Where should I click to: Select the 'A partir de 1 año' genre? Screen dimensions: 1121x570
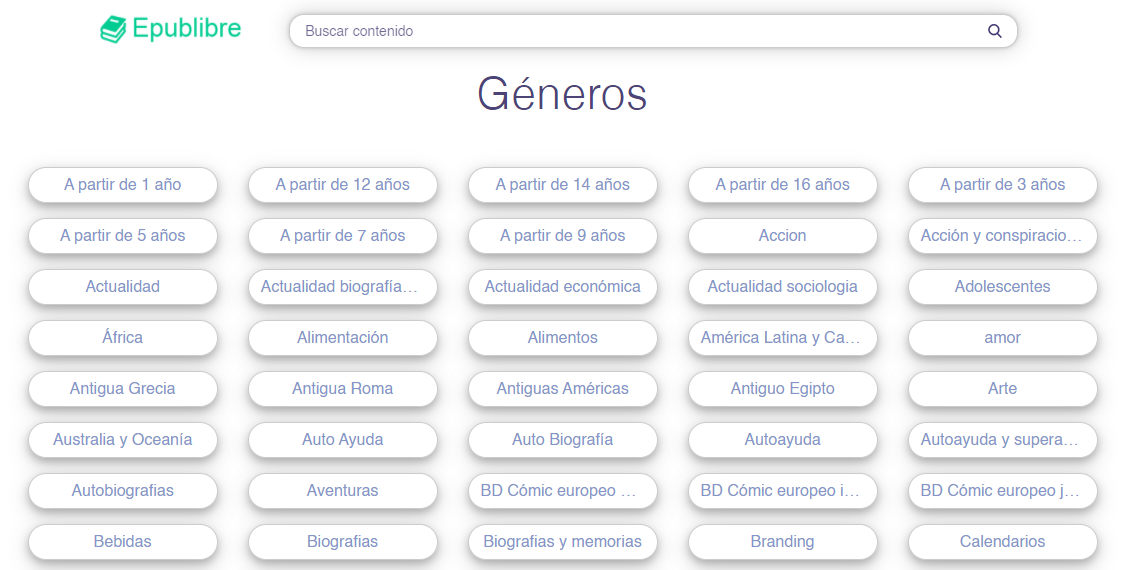[x=123, y=185]
